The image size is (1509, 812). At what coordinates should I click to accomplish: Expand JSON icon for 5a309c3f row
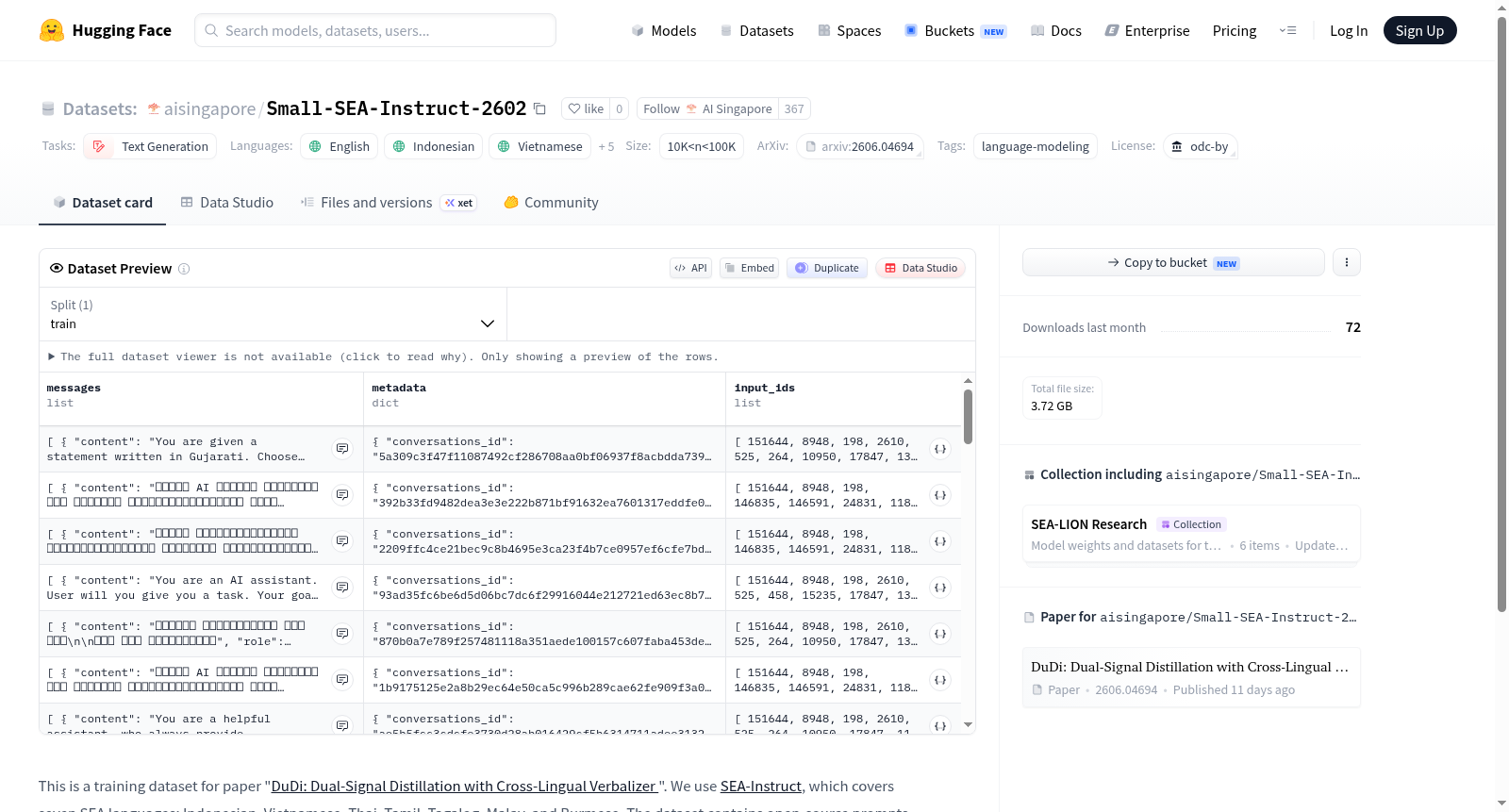pos(940,449)
